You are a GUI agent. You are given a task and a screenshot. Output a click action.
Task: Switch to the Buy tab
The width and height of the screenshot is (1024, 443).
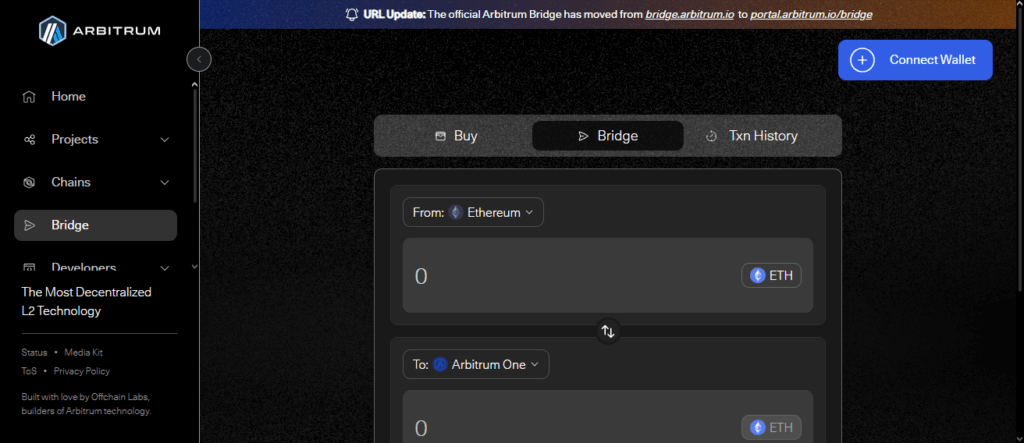(x=456, y=136)
